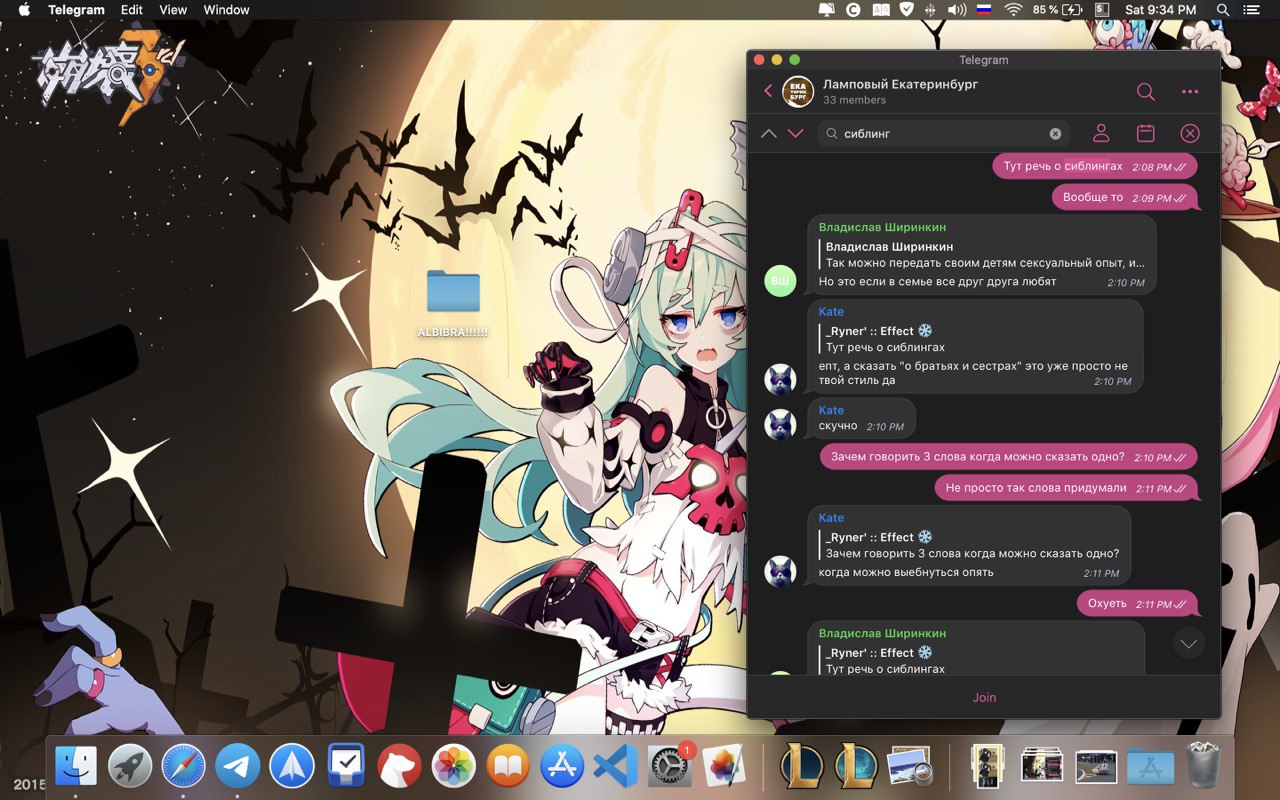Image resolution: width=1280 pixels, height=800 pixels.
Task: Click the shield security icon in menu bar
Action: point(906,10)
